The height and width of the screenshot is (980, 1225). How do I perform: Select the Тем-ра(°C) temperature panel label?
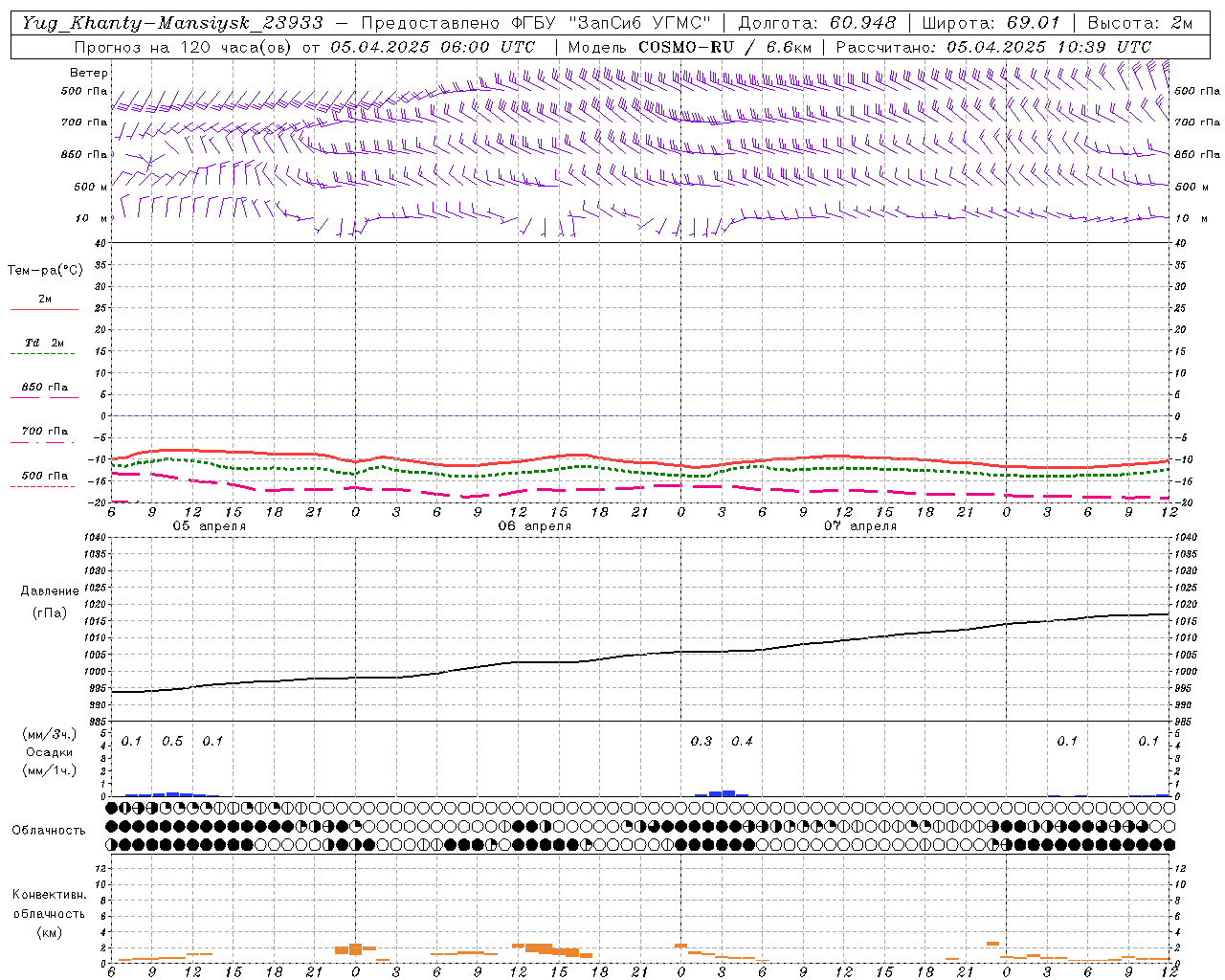[45, 271]
